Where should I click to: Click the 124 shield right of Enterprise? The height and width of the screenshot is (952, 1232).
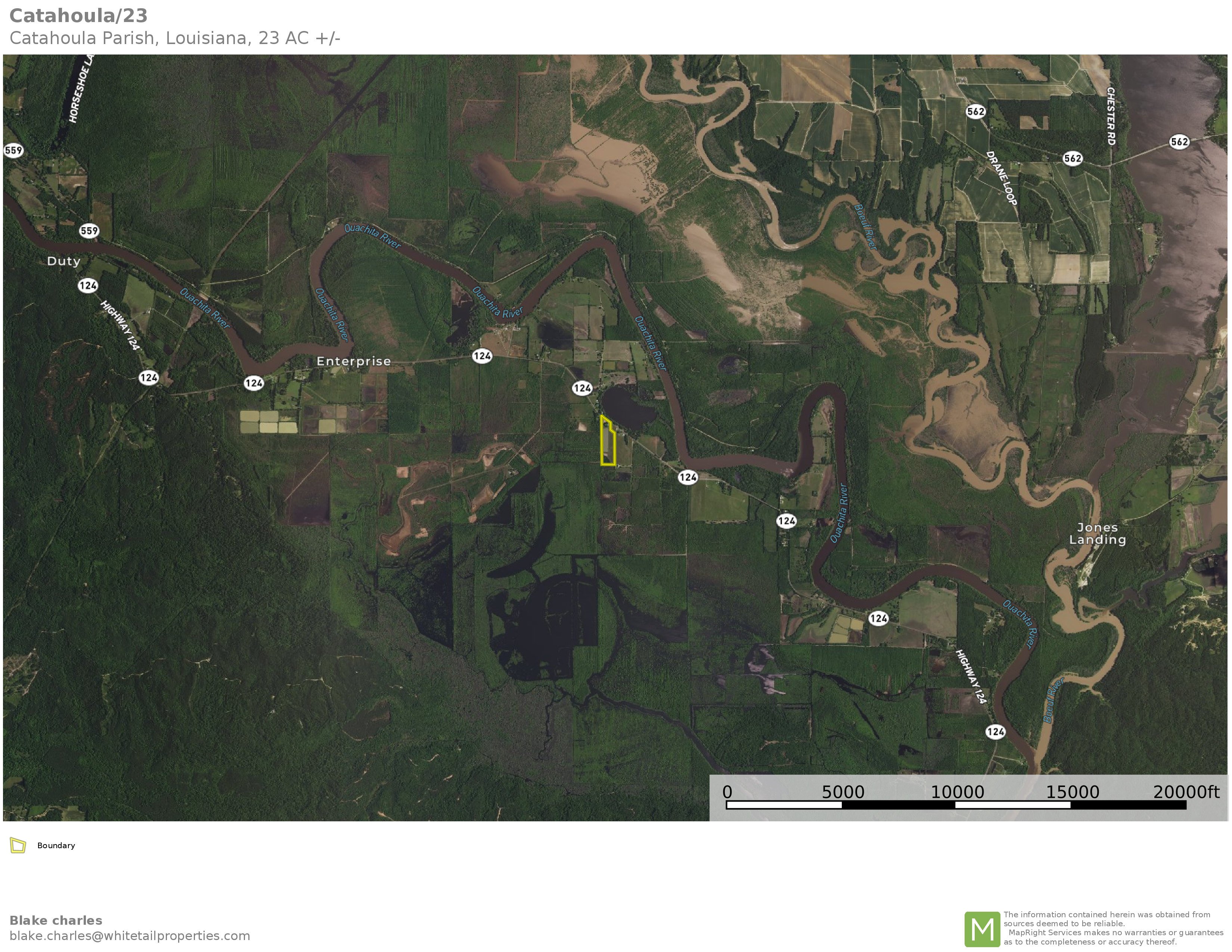click(x=482, y=356)
